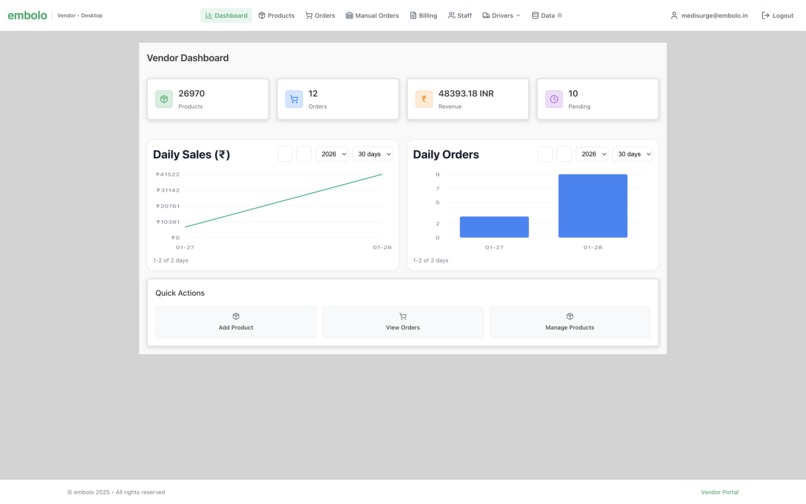Click the ₹41522 axis label
Viewport: 806px width, 504px height.
click(168, 174)
